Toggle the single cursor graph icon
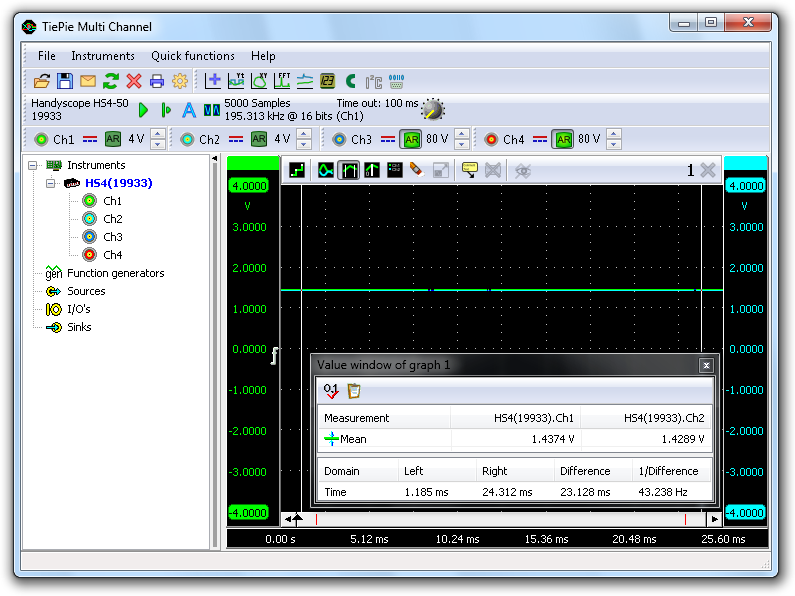 [372, 170]
